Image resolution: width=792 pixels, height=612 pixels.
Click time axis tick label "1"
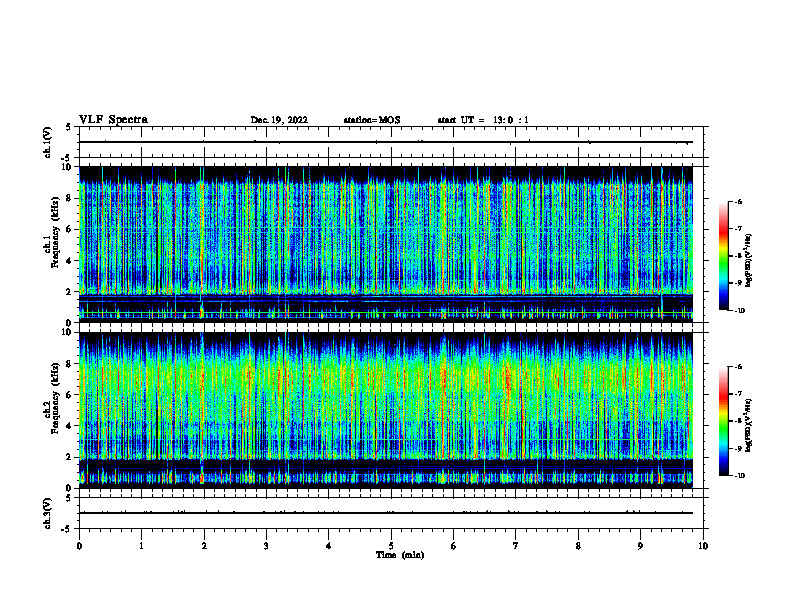pyautogui.click(x=141, y=546)
